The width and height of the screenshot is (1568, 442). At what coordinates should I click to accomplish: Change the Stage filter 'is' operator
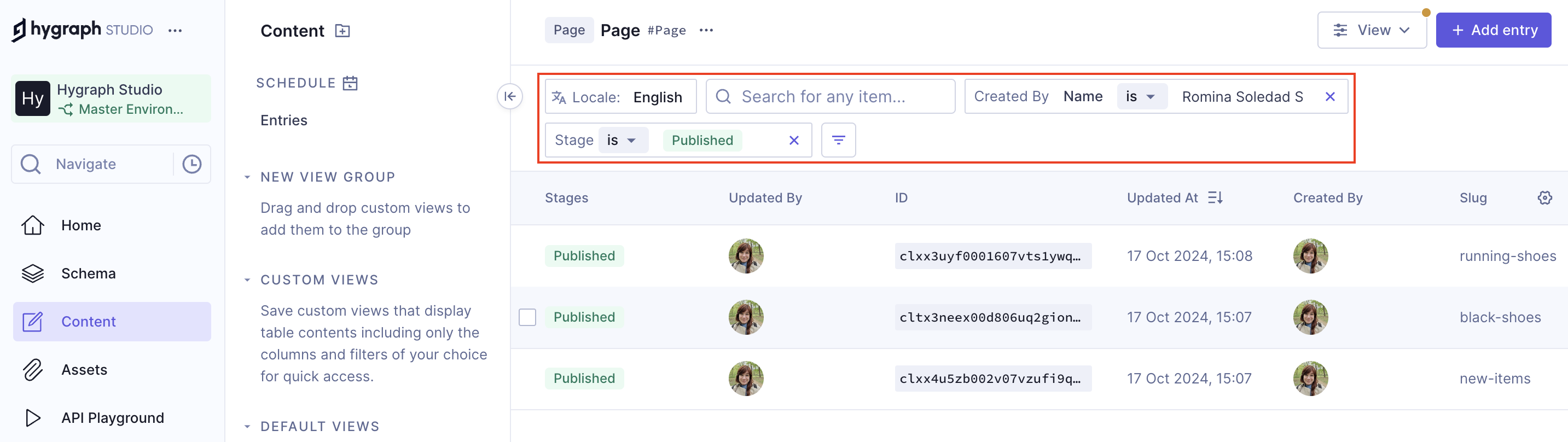[x=622, y=141]
